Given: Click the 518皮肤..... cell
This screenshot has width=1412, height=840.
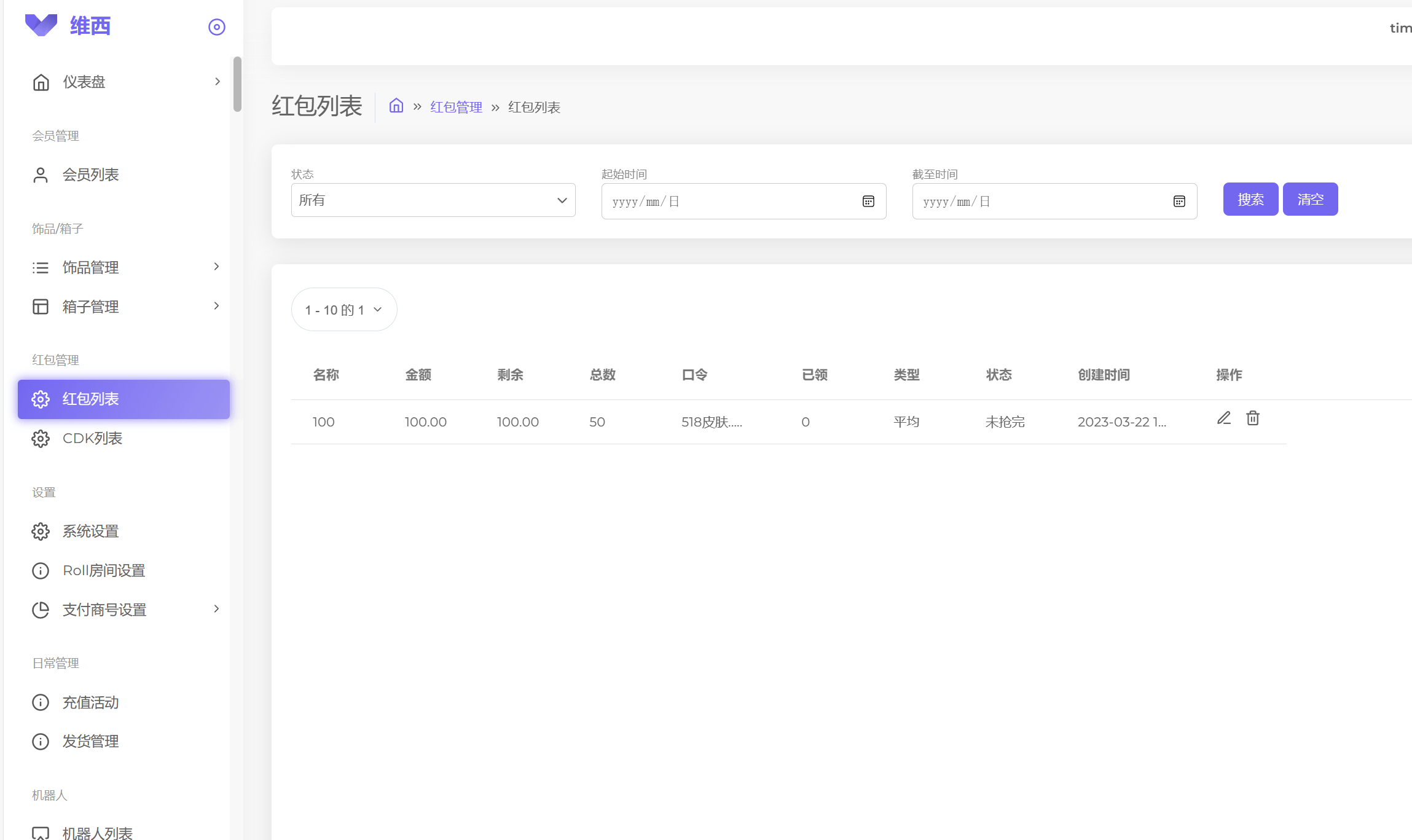Looking at the screenshot, I should coord(712,422).
